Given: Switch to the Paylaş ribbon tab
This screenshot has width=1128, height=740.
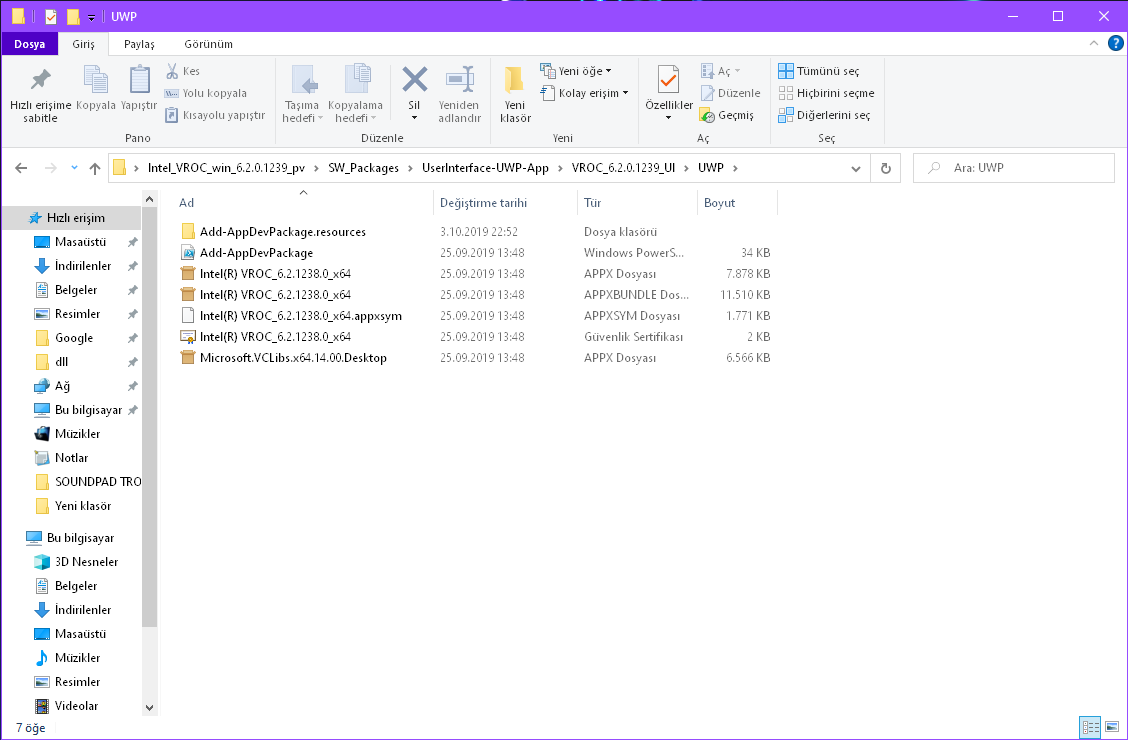Looking at the screenshot, I should click(x=139, y=44).
